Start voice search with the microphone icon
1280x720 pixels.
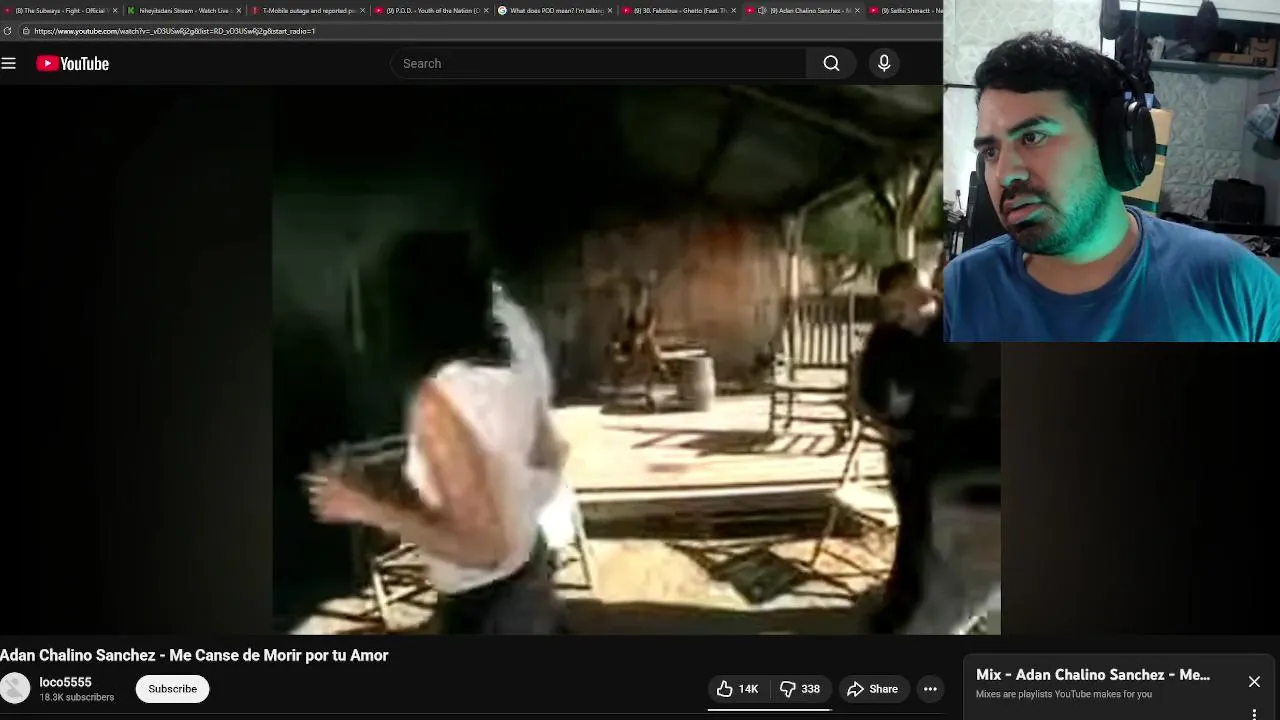[884, 64]
